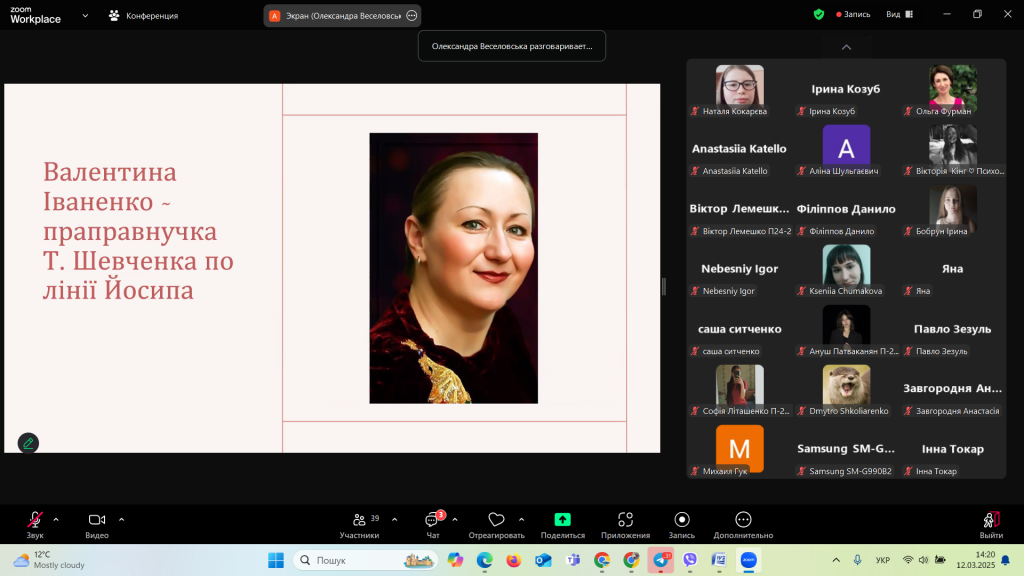Select Dmytro Shkoliarenko's video thumbnail
Image resolution: width=1024 pixels, height=576 pixels.
(x=846, y=386)
